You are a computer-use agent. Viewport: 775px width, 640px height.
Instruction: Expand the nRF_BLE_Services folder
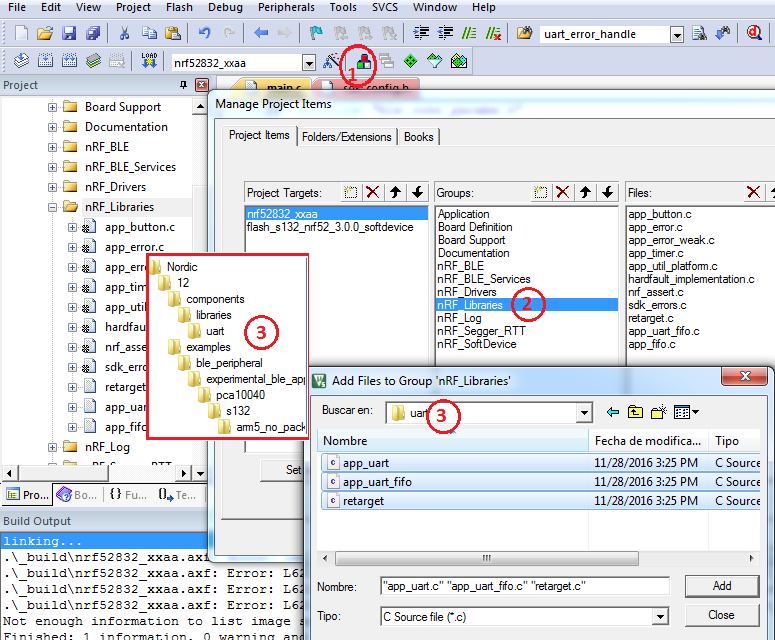(52, 167)
